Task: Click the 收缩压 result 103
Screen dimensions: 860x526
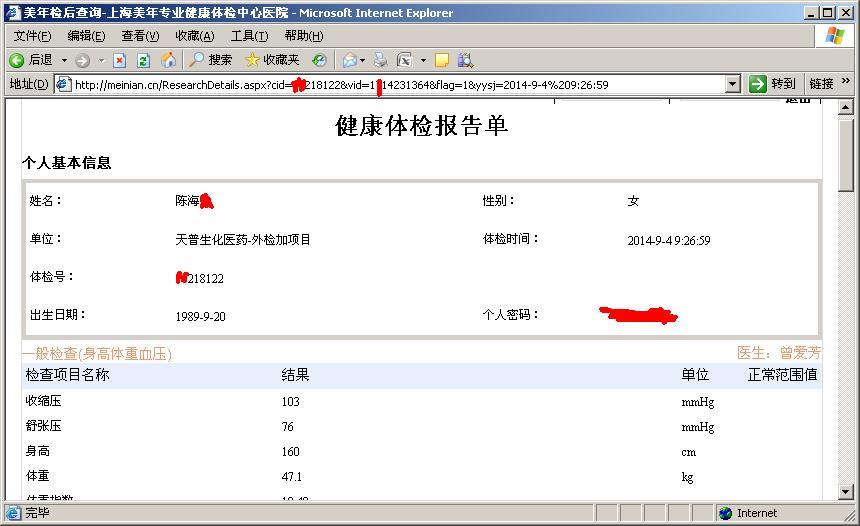Action: (x=291, y=401)
